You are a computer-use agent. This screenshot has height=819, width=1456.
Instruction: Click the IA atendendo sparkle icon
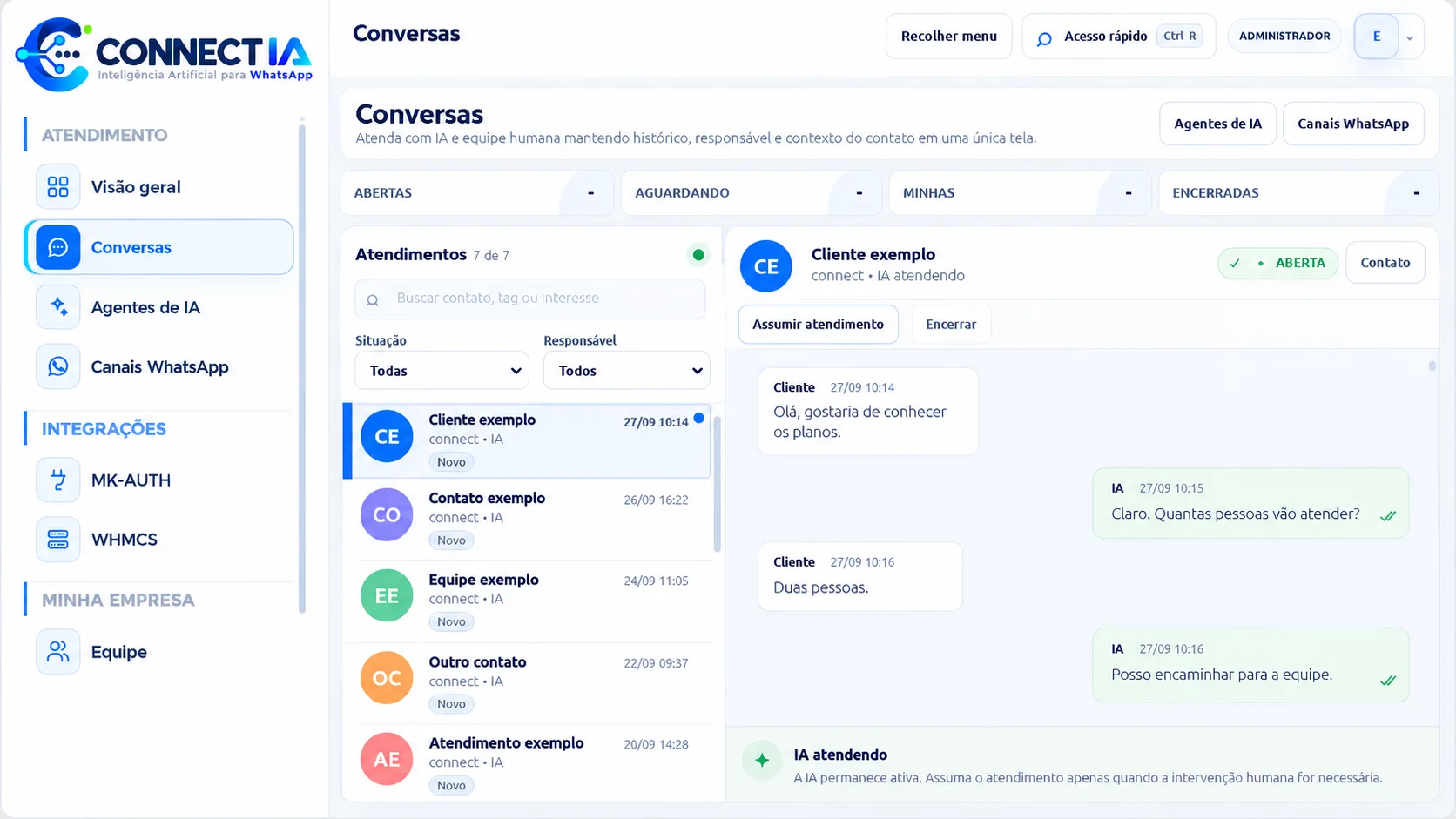pos(762,760)
